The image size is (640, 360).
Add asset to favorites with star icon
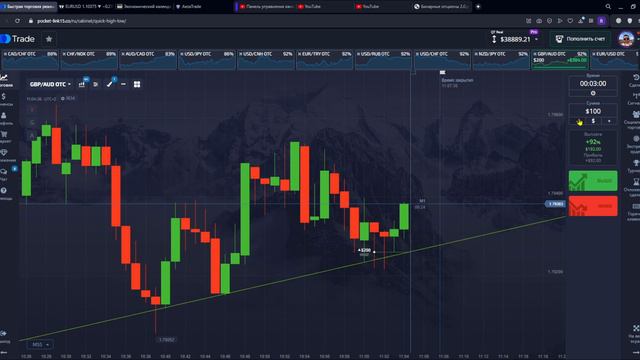49,39
